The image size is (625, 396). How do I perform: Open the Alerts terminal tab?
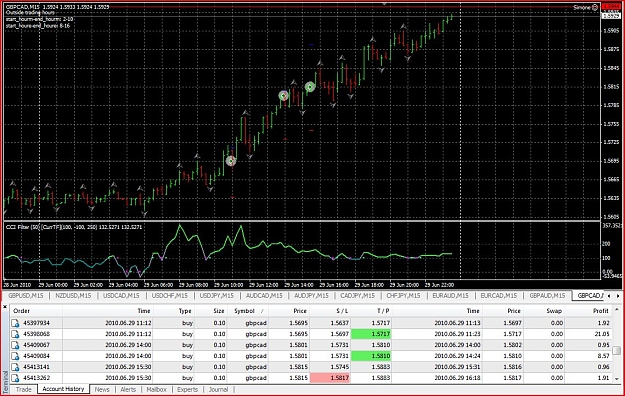click(x=128, y=390)
